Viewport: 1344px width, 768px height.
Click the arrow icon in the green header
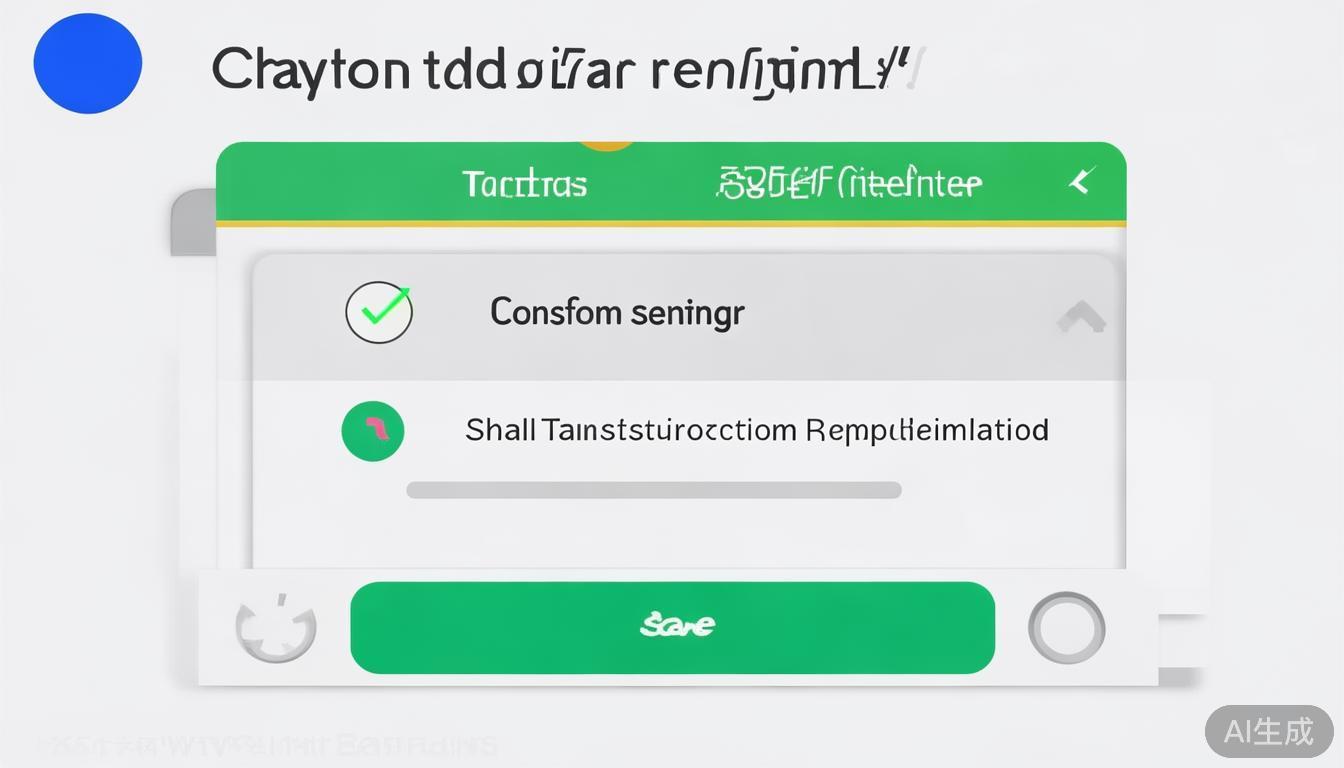(1081, 181)
